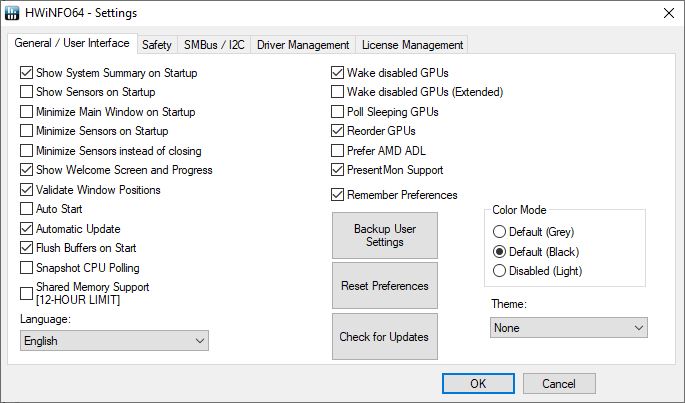This screenshot has height=403, width=685.
Task: Open the Language dropdown
Action: click(114, 340)
